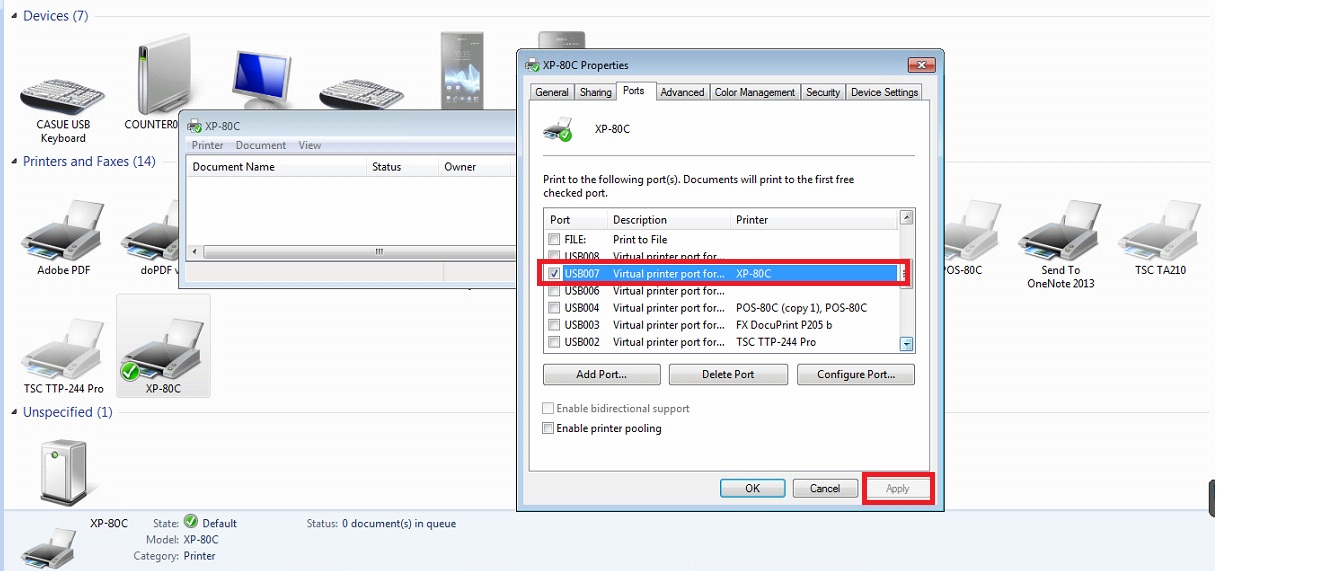Collapse the Unspecified (1) group
This screenshot has width=1343, height=571.
tap(14, 413)
